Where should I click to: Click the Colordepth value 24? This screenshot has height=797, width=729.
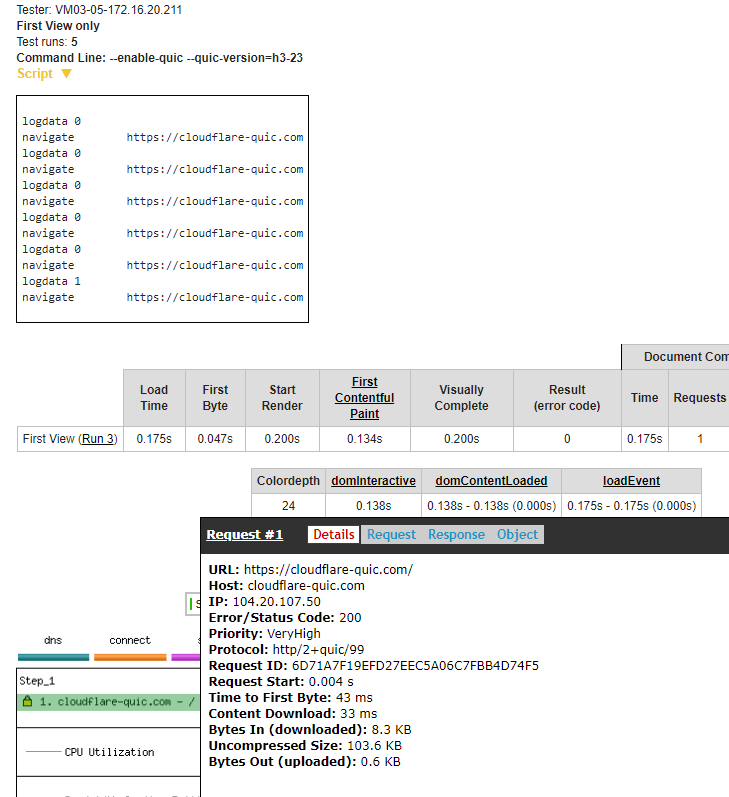pyautogui.click(x=288, y=506)
